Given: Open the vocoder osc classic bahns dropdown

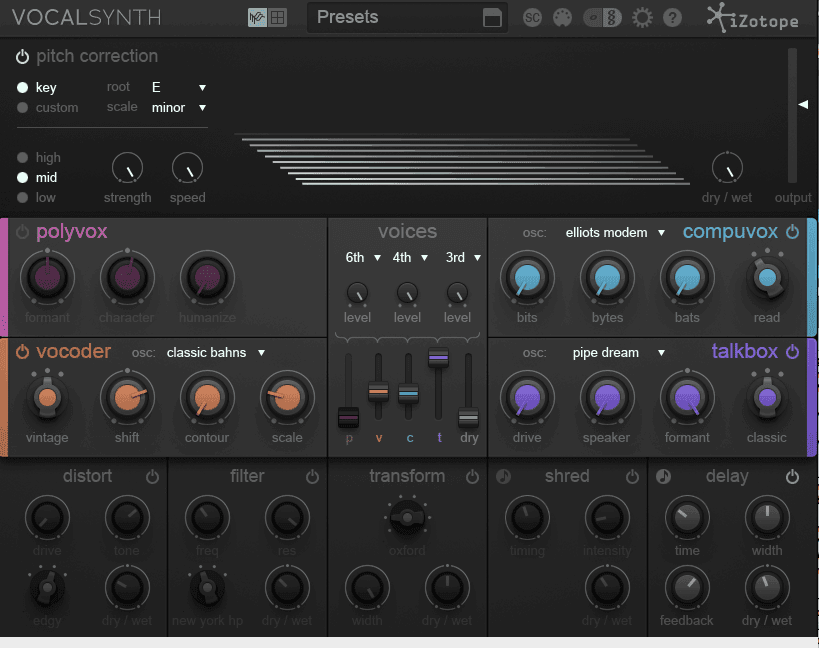Looking at the screenshot, I should [216, 353].
